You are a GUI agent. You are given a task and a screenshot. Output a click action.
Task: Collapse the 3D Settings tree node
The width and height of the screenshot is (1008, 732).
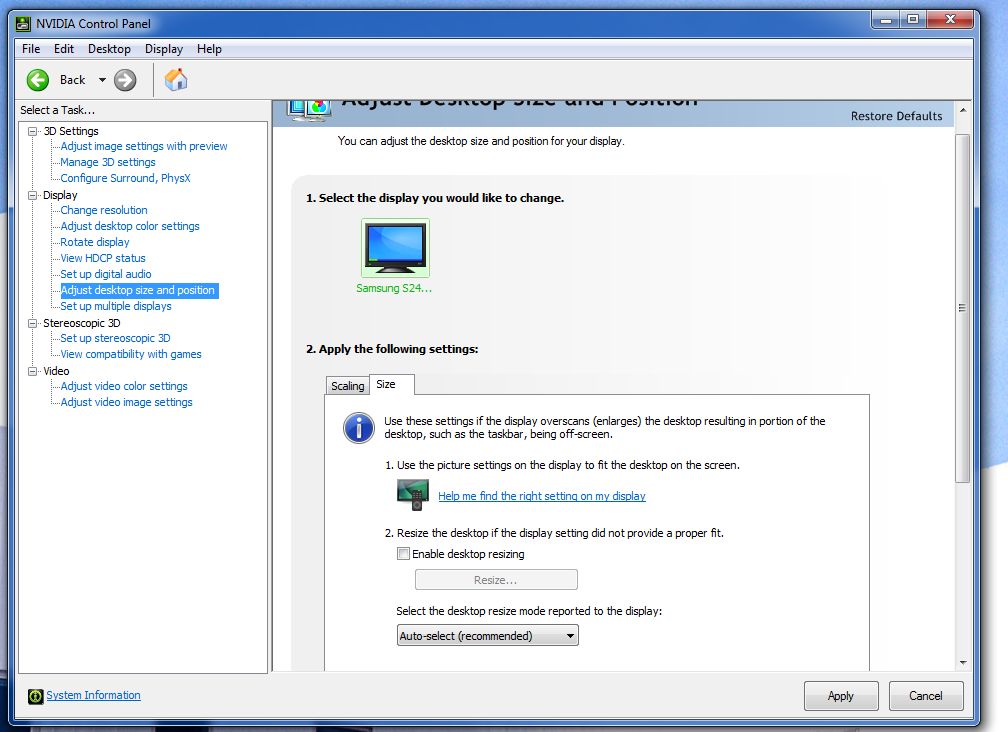click(32, 131)
